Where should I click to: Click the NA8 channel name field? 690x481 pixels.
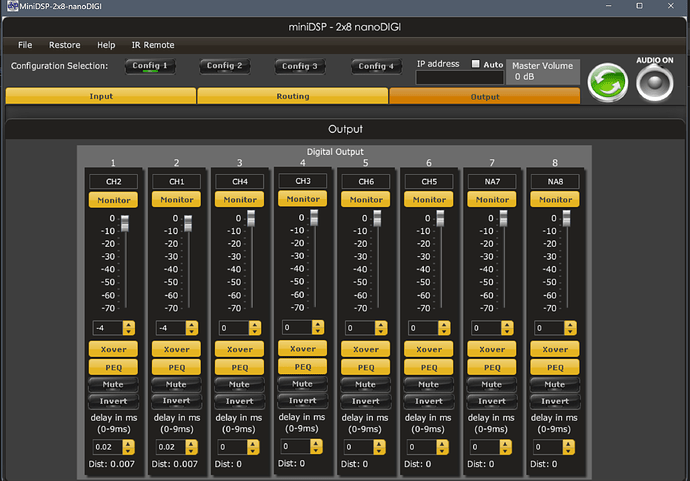555,181
